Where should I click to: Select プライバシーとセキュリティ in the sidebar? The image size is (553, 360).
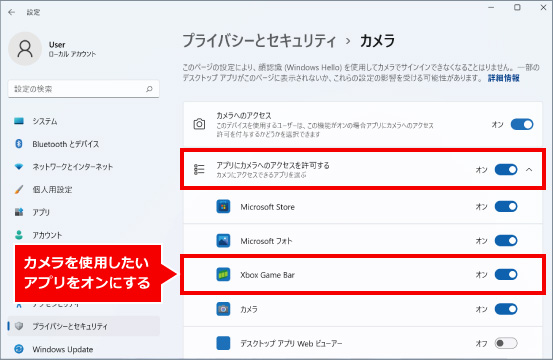(84, 326)
